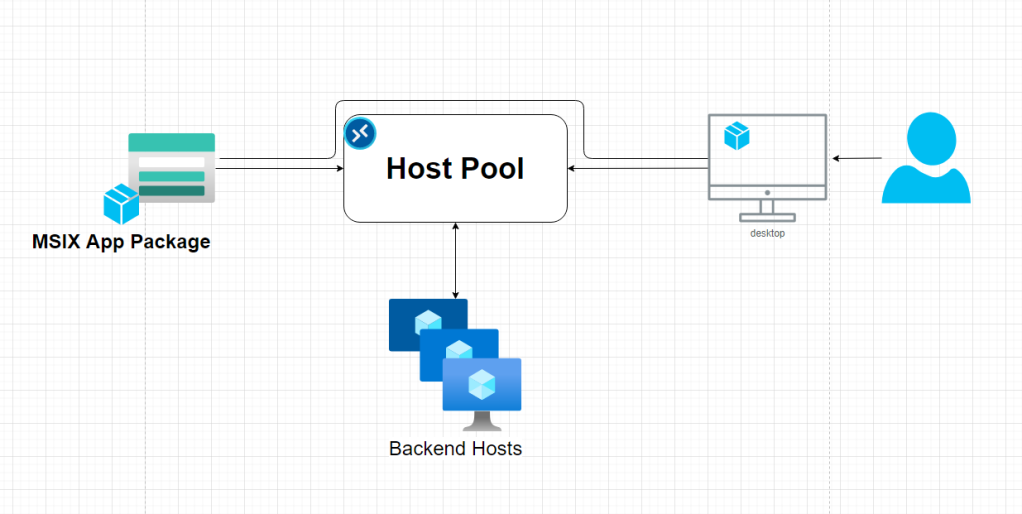Select the arrow from storage into Host Pool

(280, 169)
